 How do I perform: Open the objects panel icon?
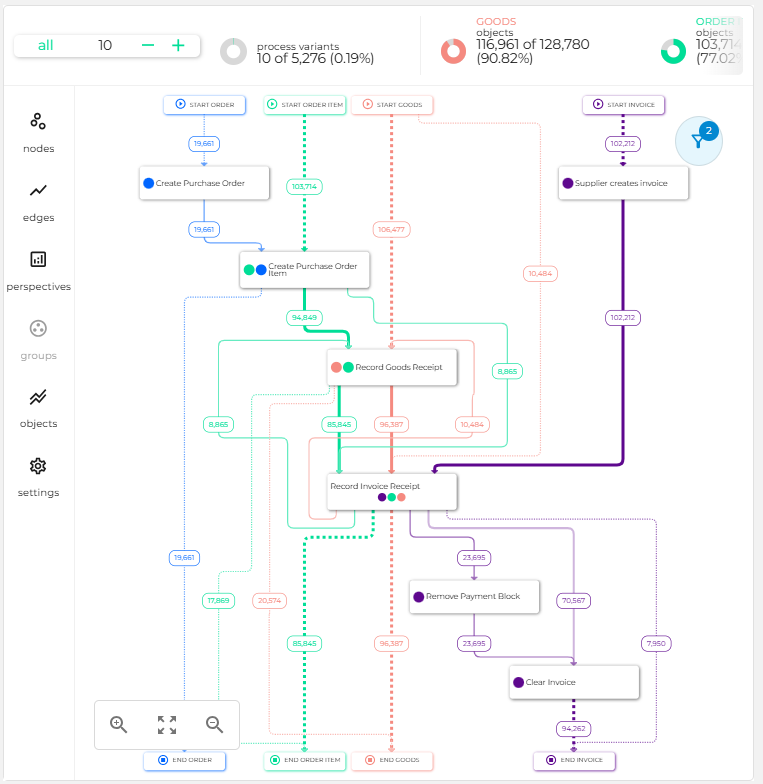click(x=38, y=398)
